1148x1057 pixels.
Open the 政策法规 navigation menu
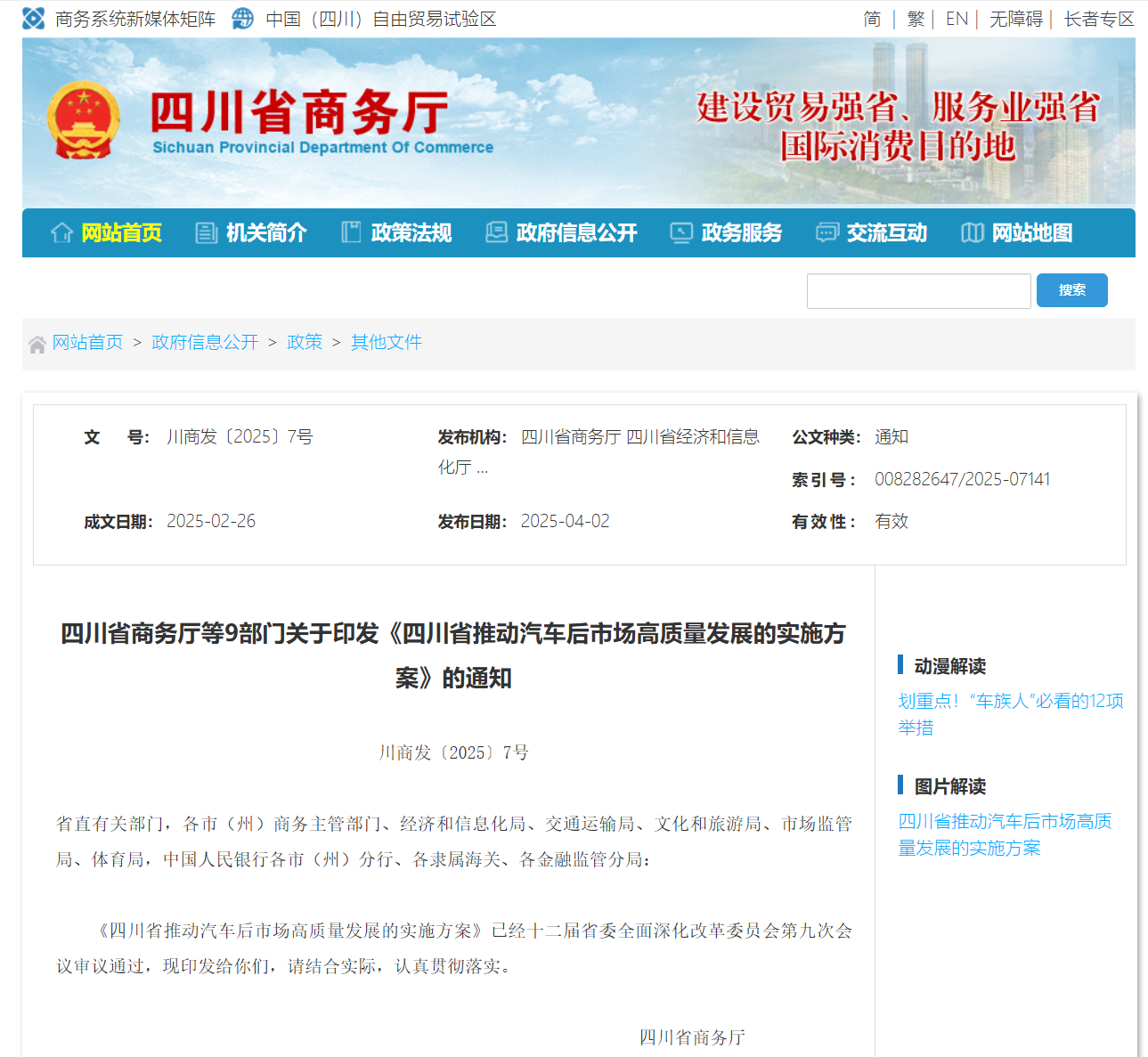click(411, 233)
